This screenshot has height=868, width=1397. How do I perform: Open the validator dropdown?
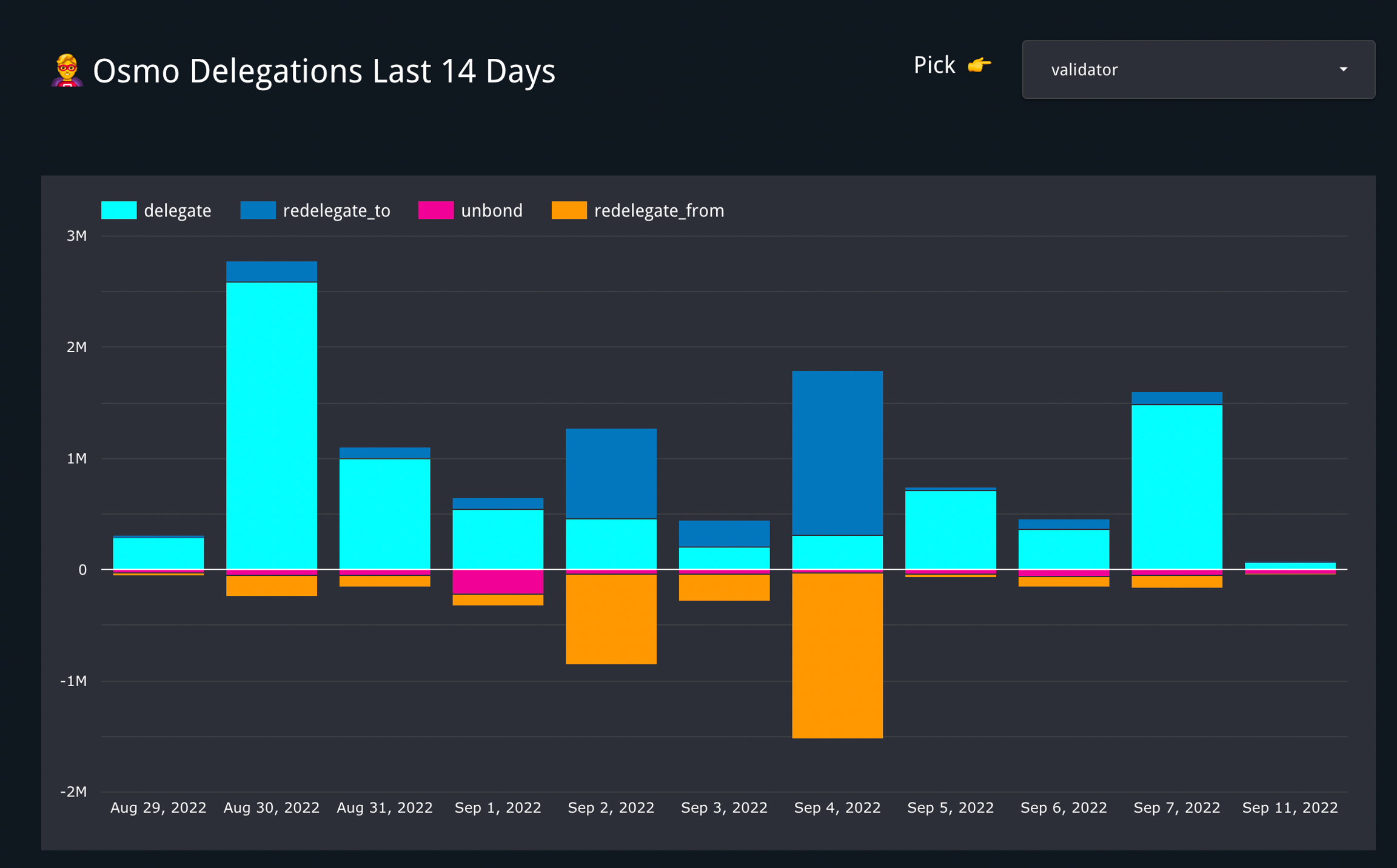pyautogui.click(x=1197, y=70)
